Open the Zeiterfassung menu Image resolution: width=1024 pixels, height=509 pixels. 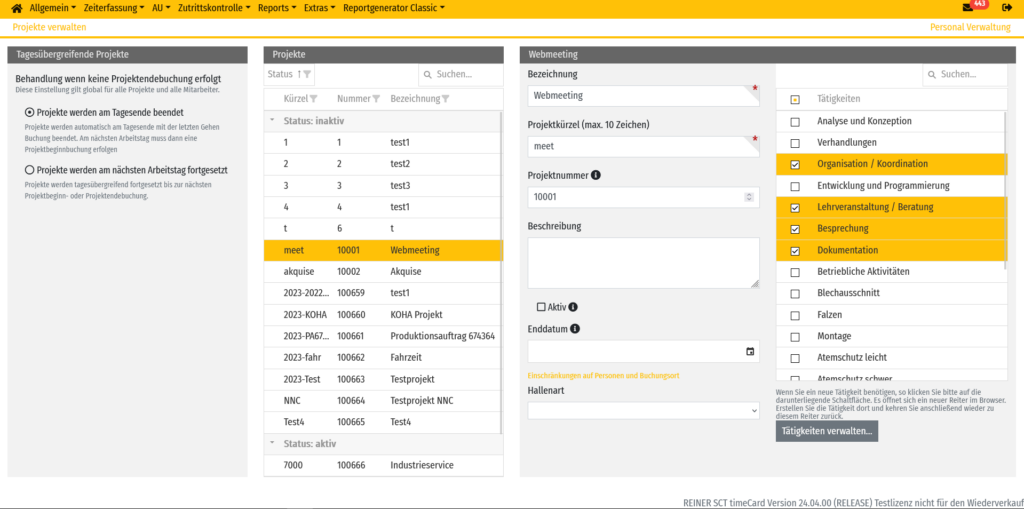[114, 8]
